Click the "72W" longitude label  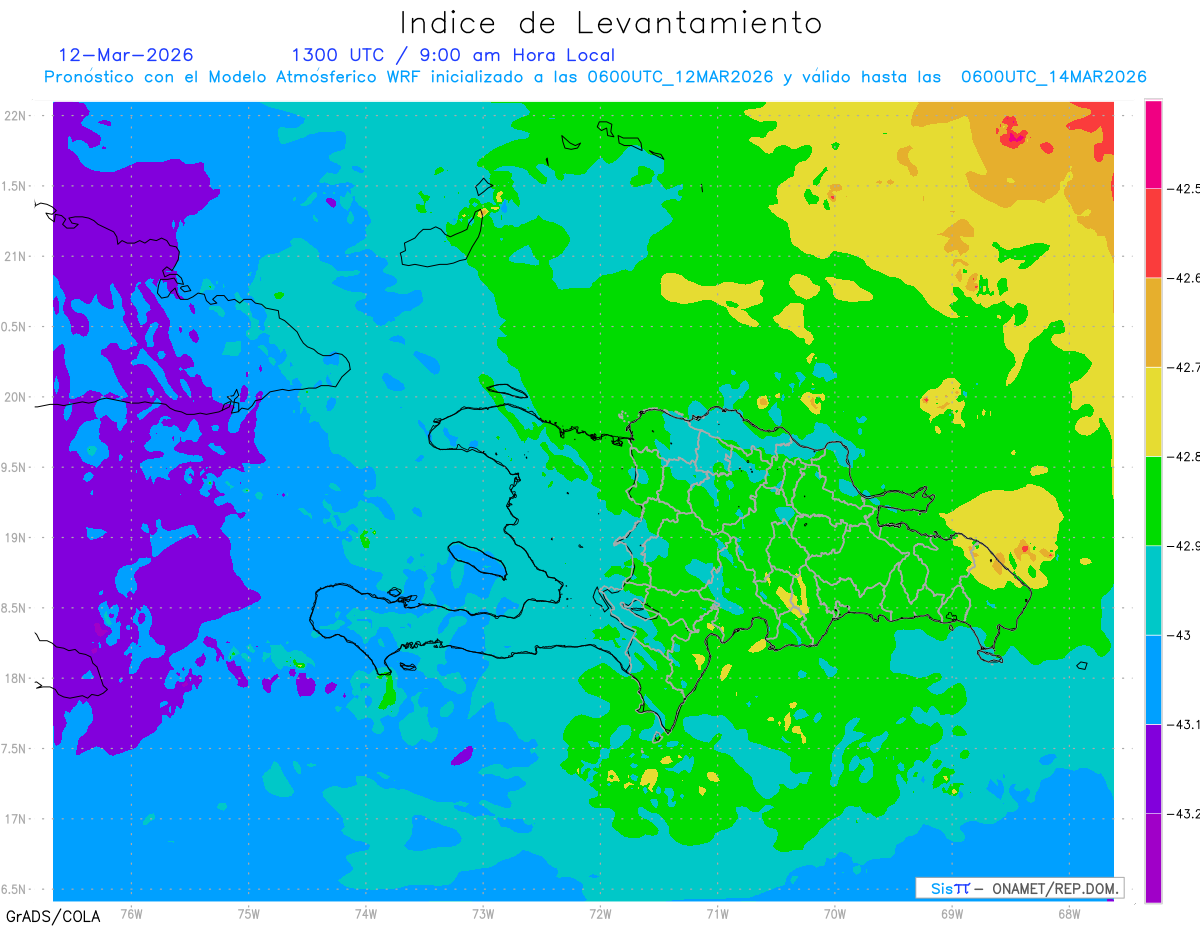click(x=600, y=914)
